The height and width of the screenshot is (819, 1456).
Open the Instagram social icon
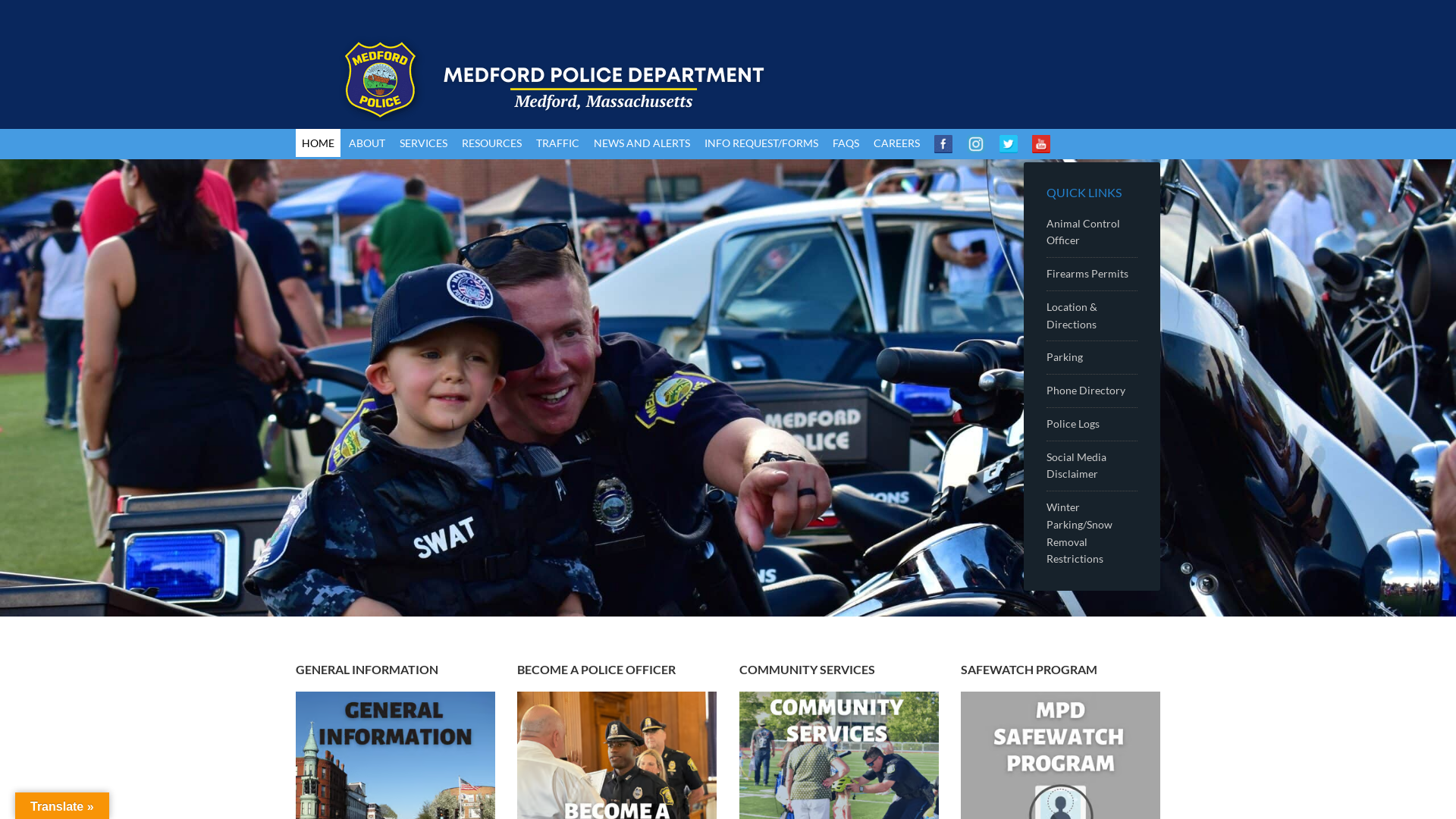click(975, 144)
